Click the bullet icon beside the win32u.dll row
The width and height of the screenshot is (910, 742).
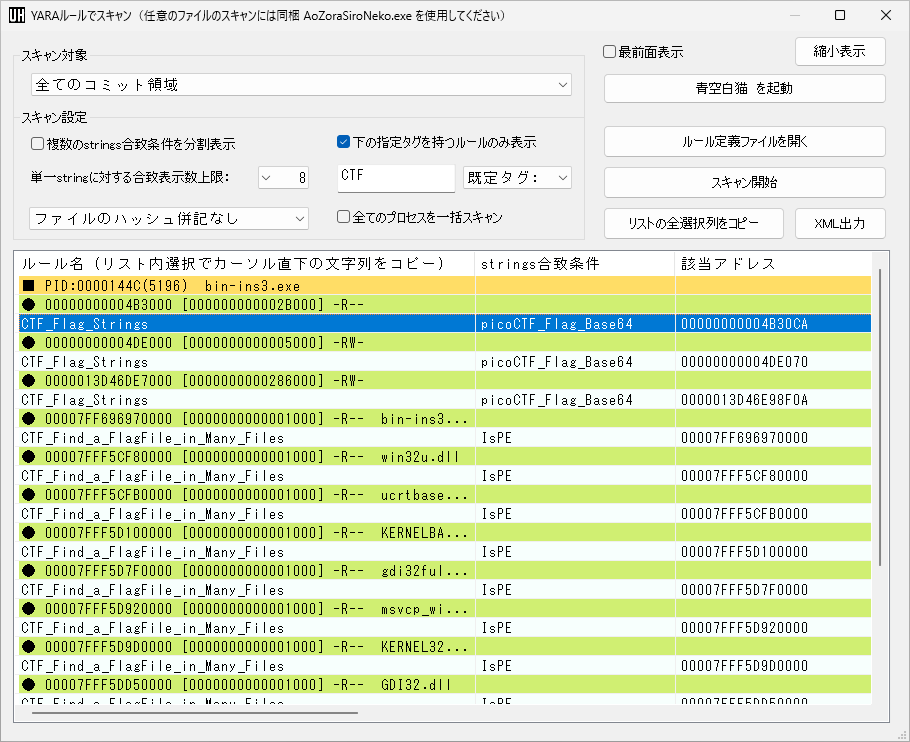[x=29, y=457]
